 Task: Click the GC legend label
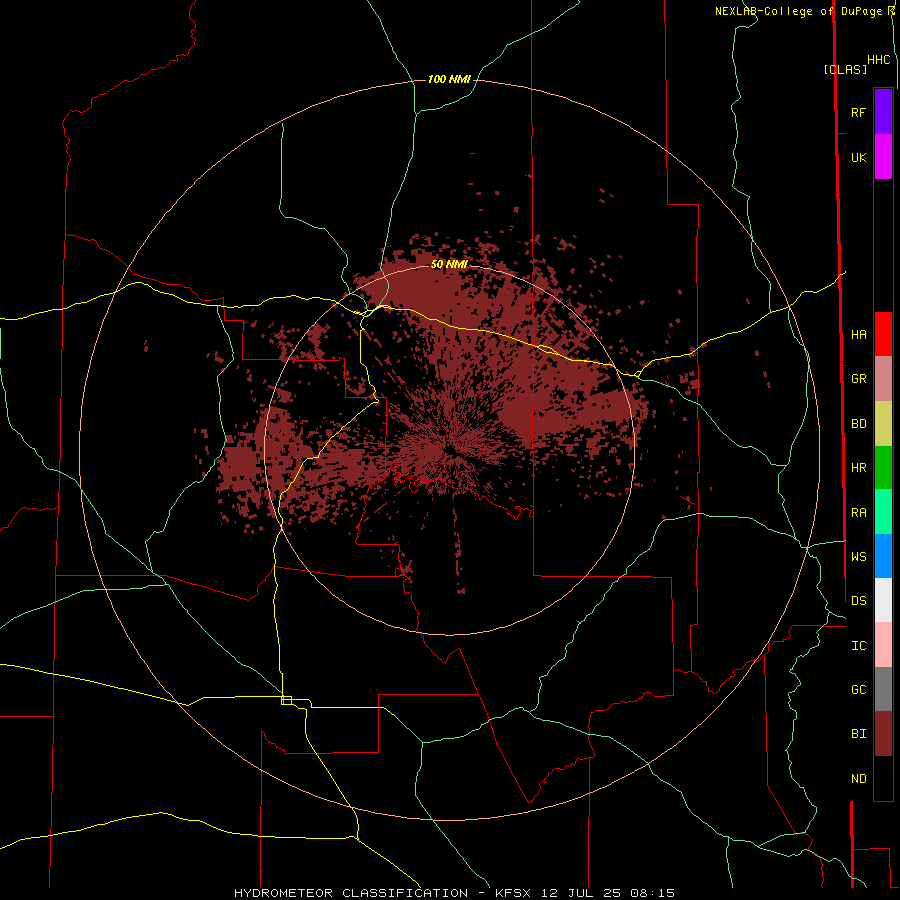pos(858,689)
